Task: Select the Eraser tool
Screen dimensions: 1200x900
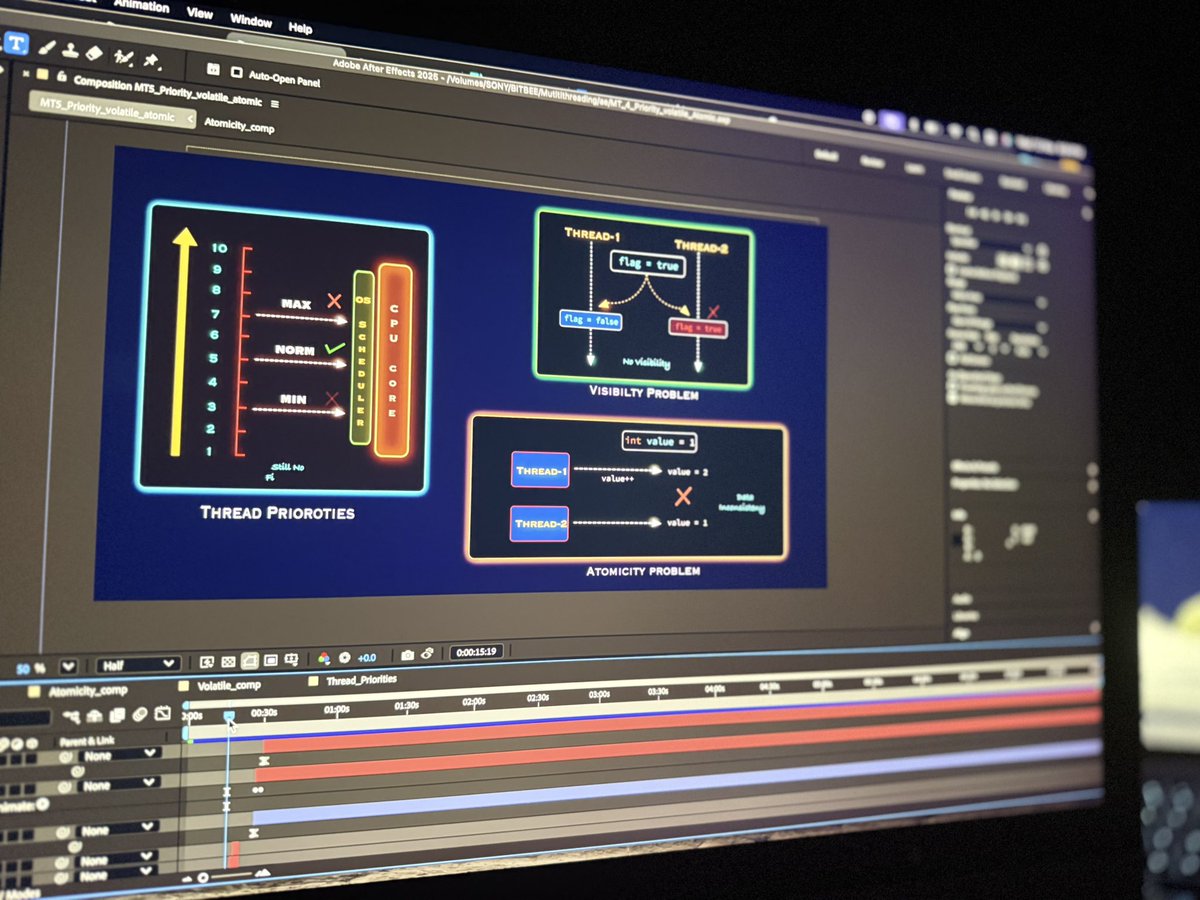Action: (93, 52)
